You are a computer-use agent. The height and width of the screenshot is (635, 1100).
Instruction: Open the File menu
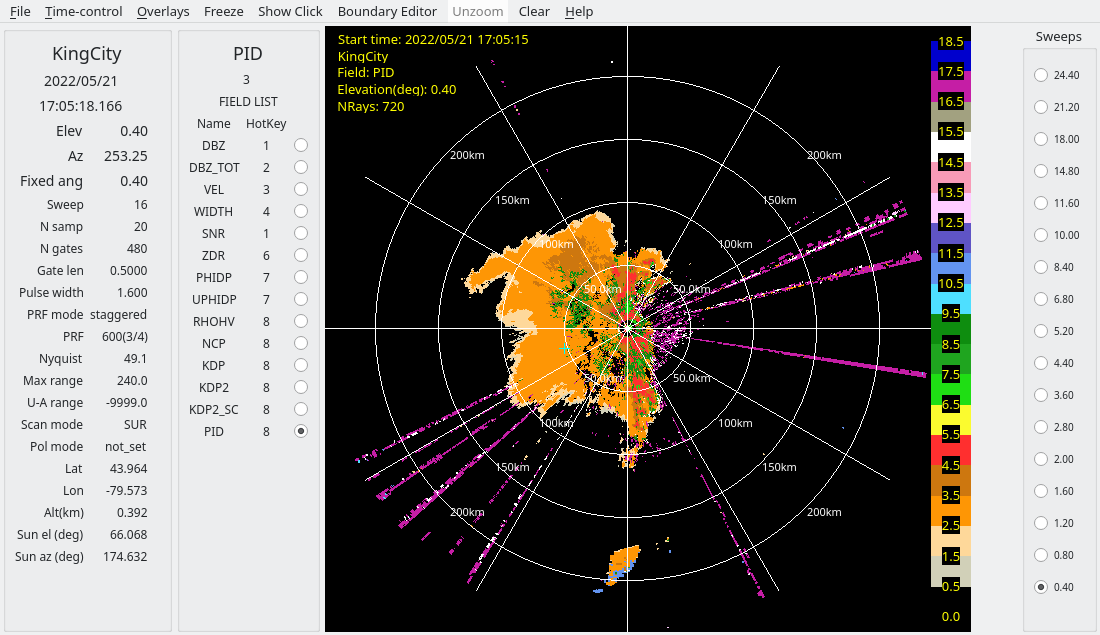[20, 12]
